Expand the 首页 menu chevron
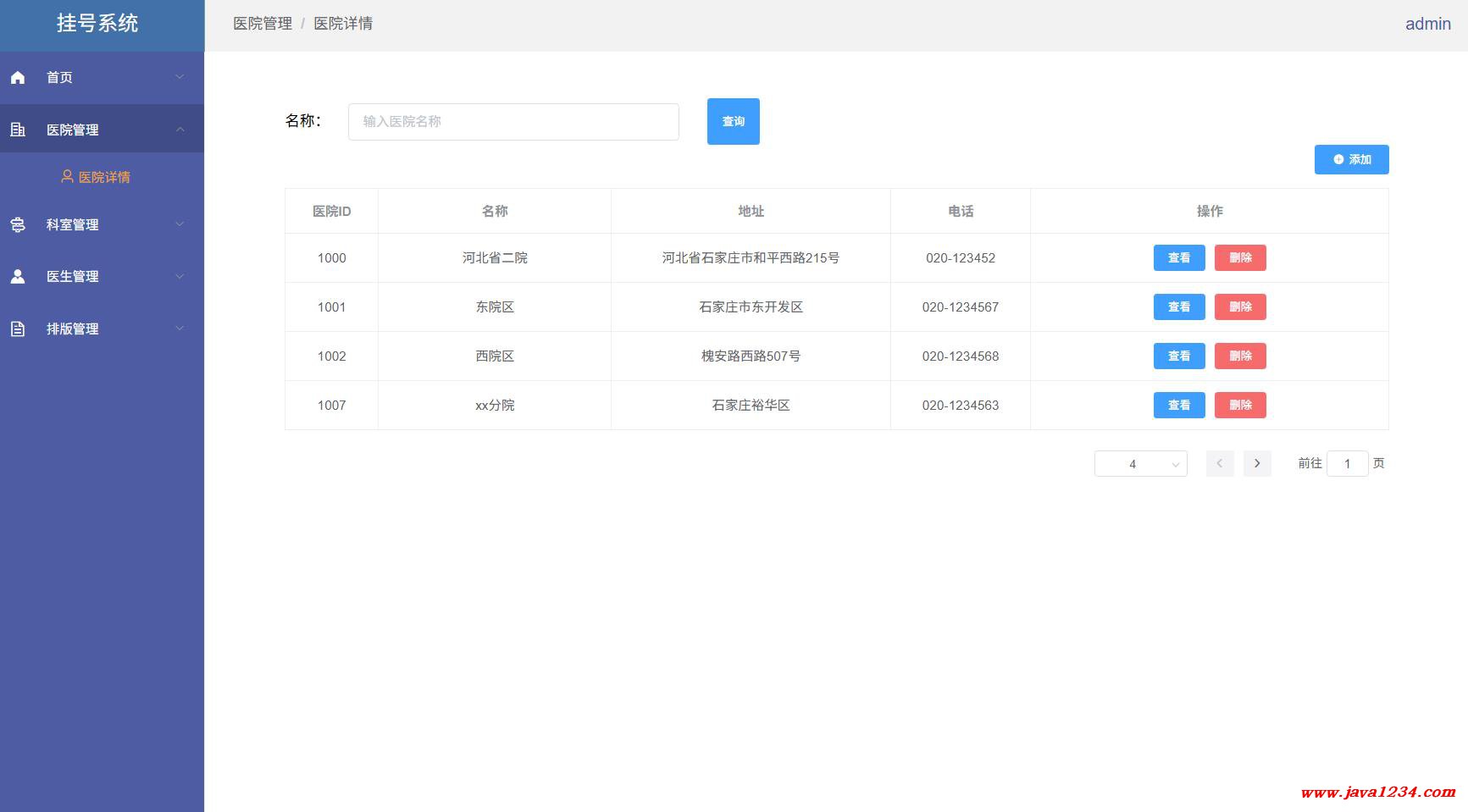The height and width of the screenshot is (812, 1468). point(180,77)
